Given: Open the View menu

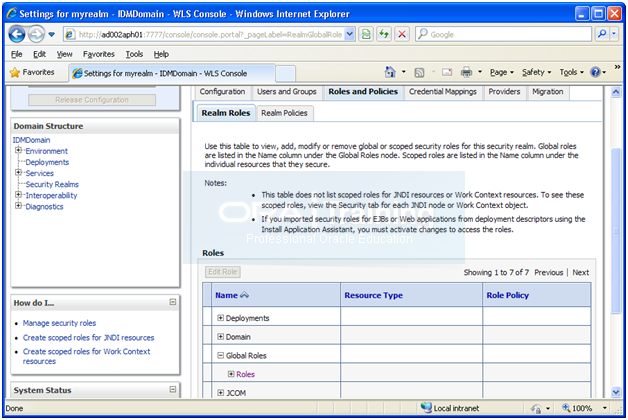Looking at the screenshot, I should point(64,54).
